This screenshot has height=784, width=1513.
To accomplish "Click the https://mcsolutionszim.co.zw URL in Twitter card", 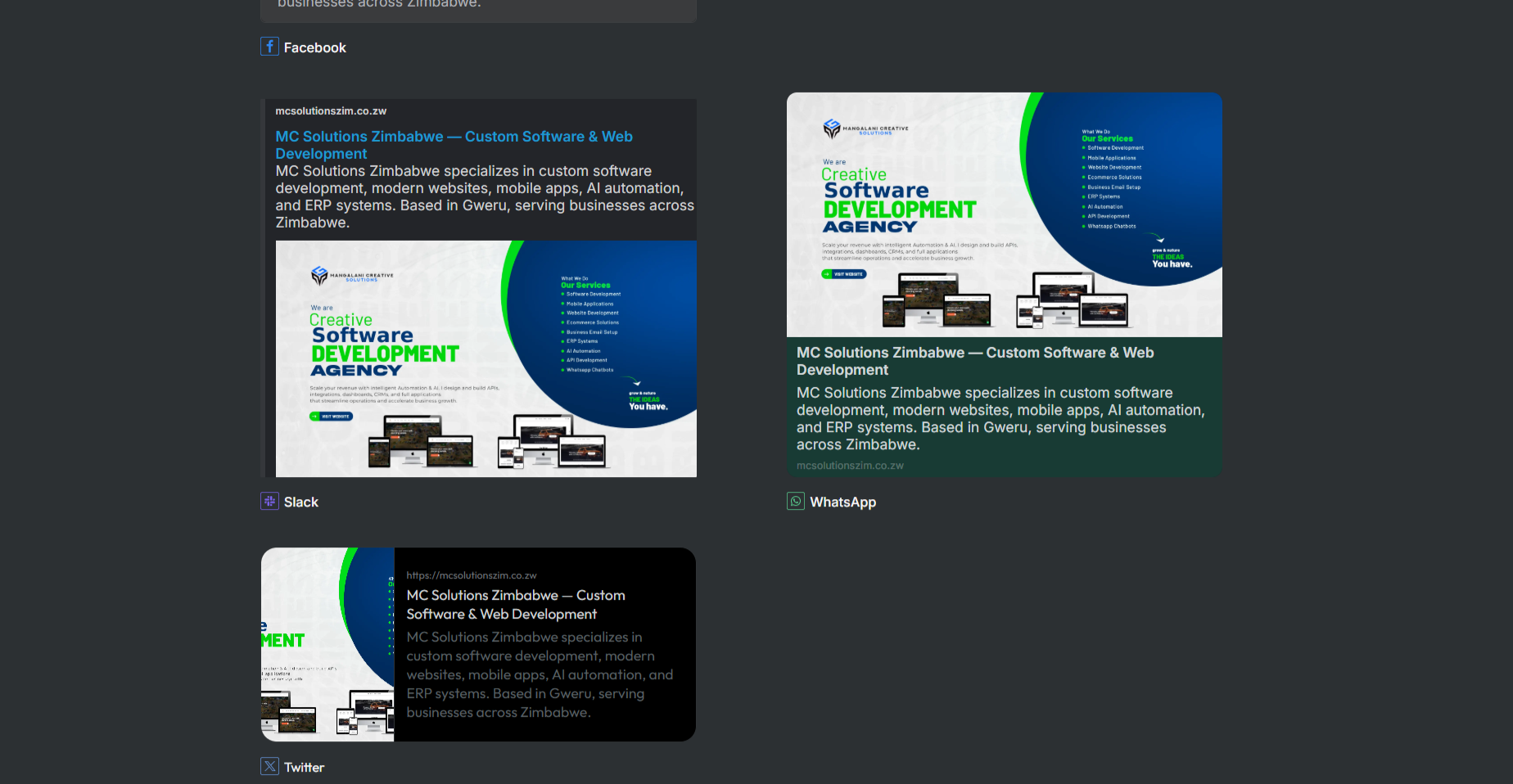I will tap(472, 575).
